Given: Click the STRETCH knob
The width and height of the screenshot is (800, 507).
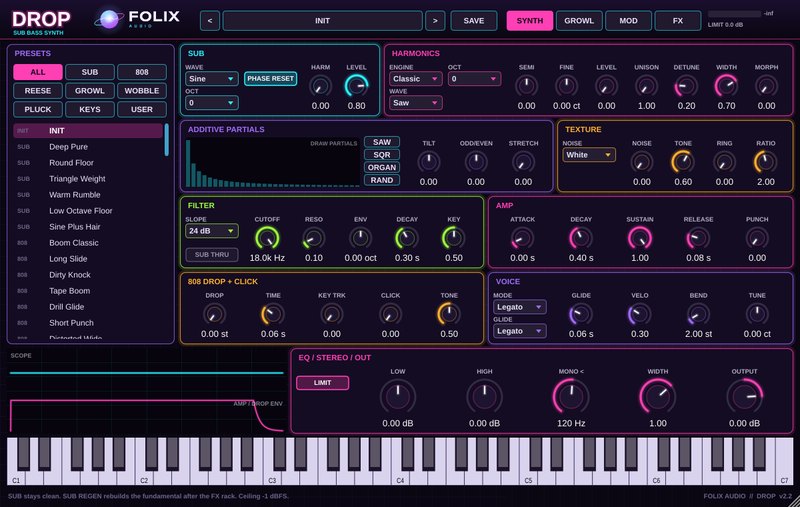Looking at the screenshot, I should [x=523, y=162].
